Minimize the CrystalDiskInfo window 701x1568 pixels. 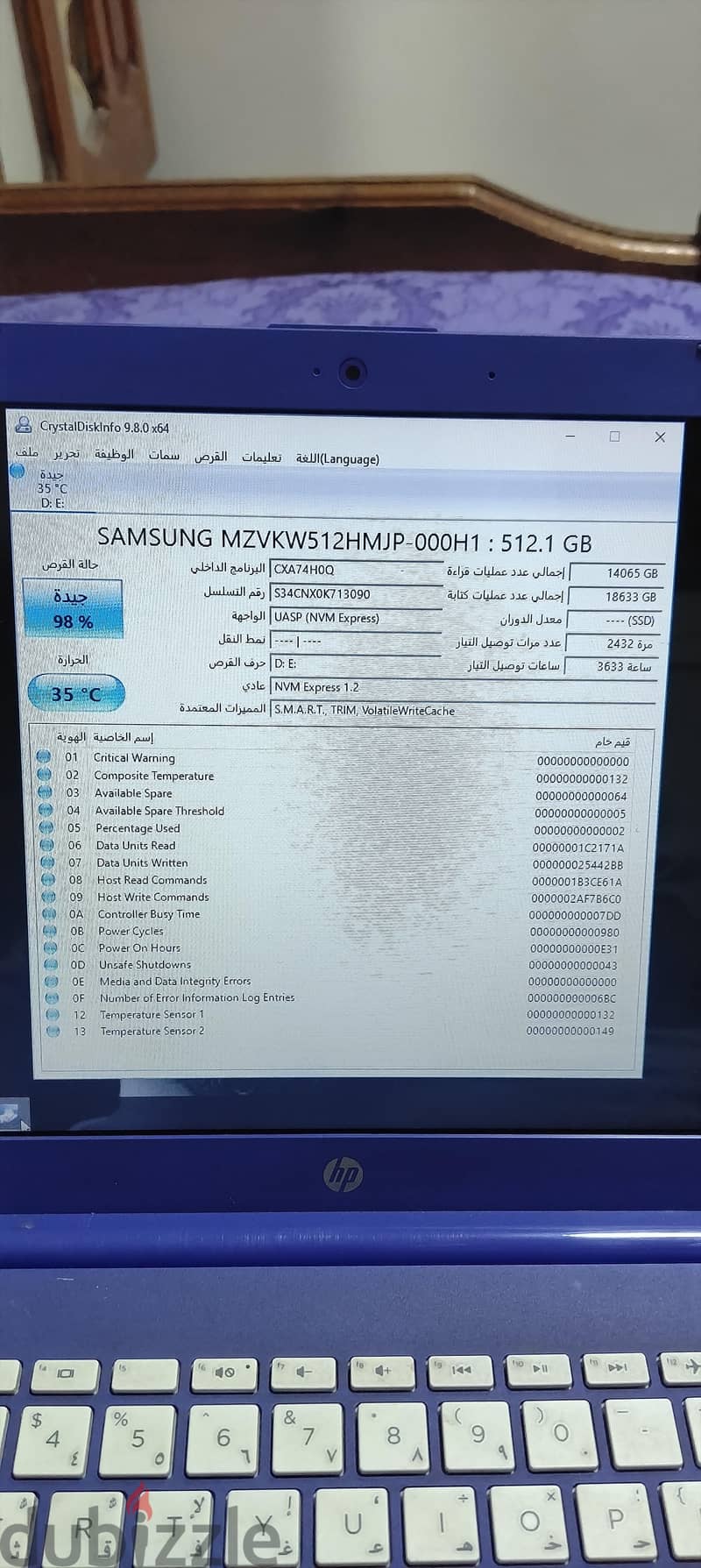click(x=571, y=435)
